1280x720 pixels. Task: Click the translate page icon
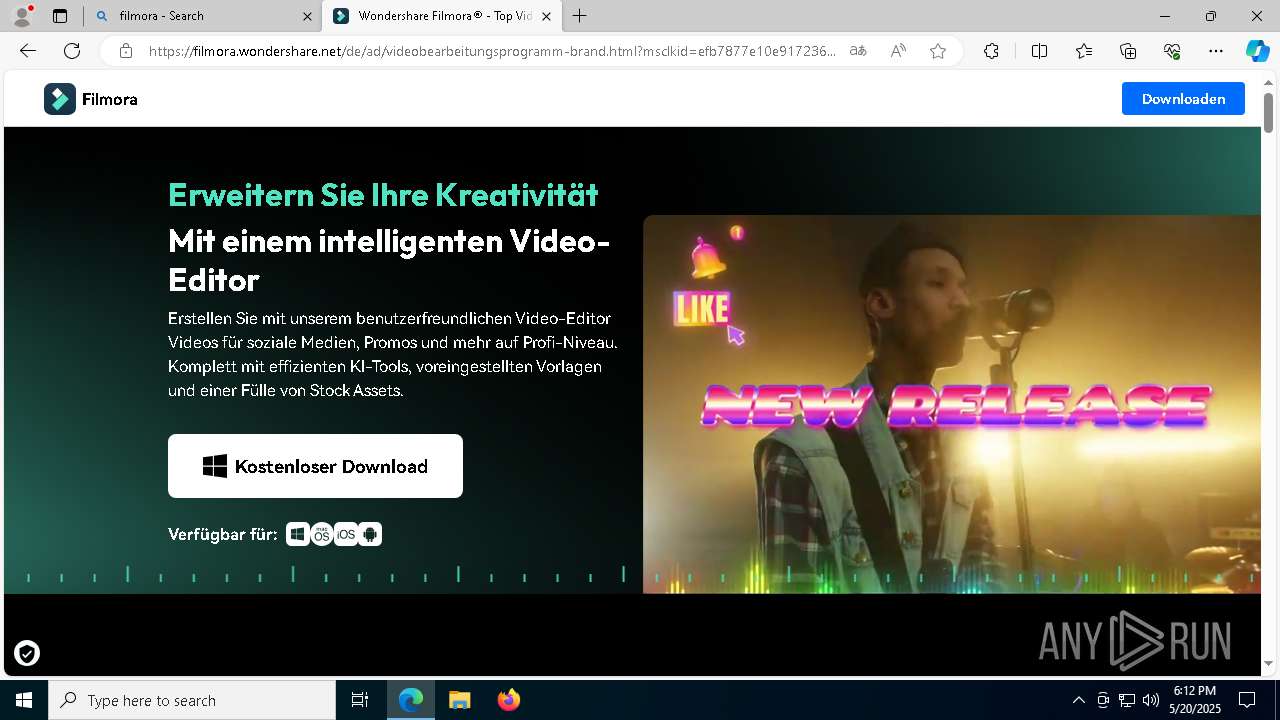pyautogui.click(x=858, y=51)
